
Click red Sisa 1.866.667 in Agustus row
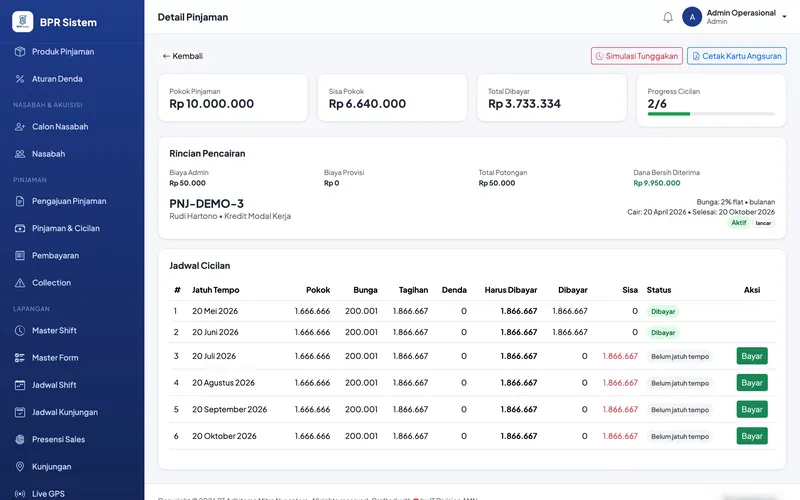(x=620, y=383)
